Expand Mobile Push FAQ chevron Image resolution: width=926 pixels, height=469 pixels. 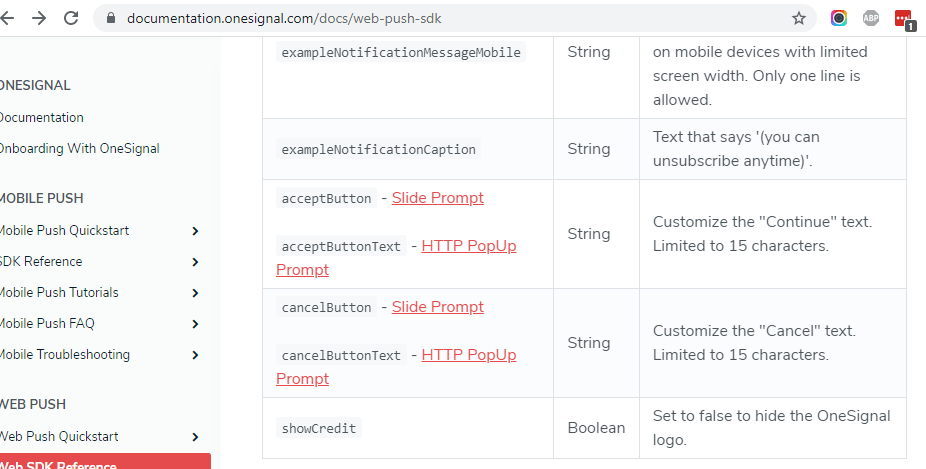tap(195, 324)
